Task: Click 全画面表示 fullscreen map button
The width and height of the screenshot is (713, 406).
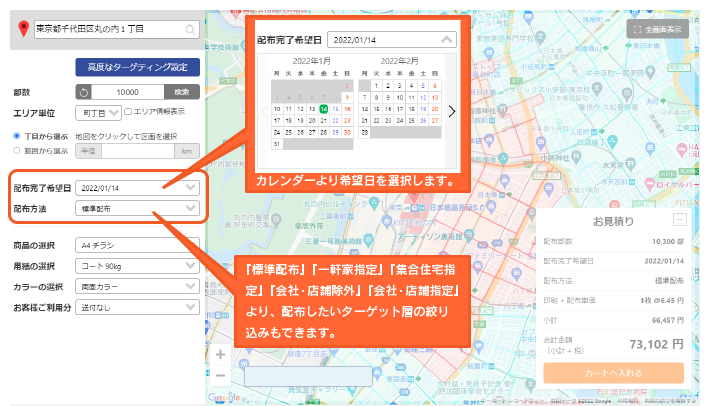Action: [x=658, y=30]
